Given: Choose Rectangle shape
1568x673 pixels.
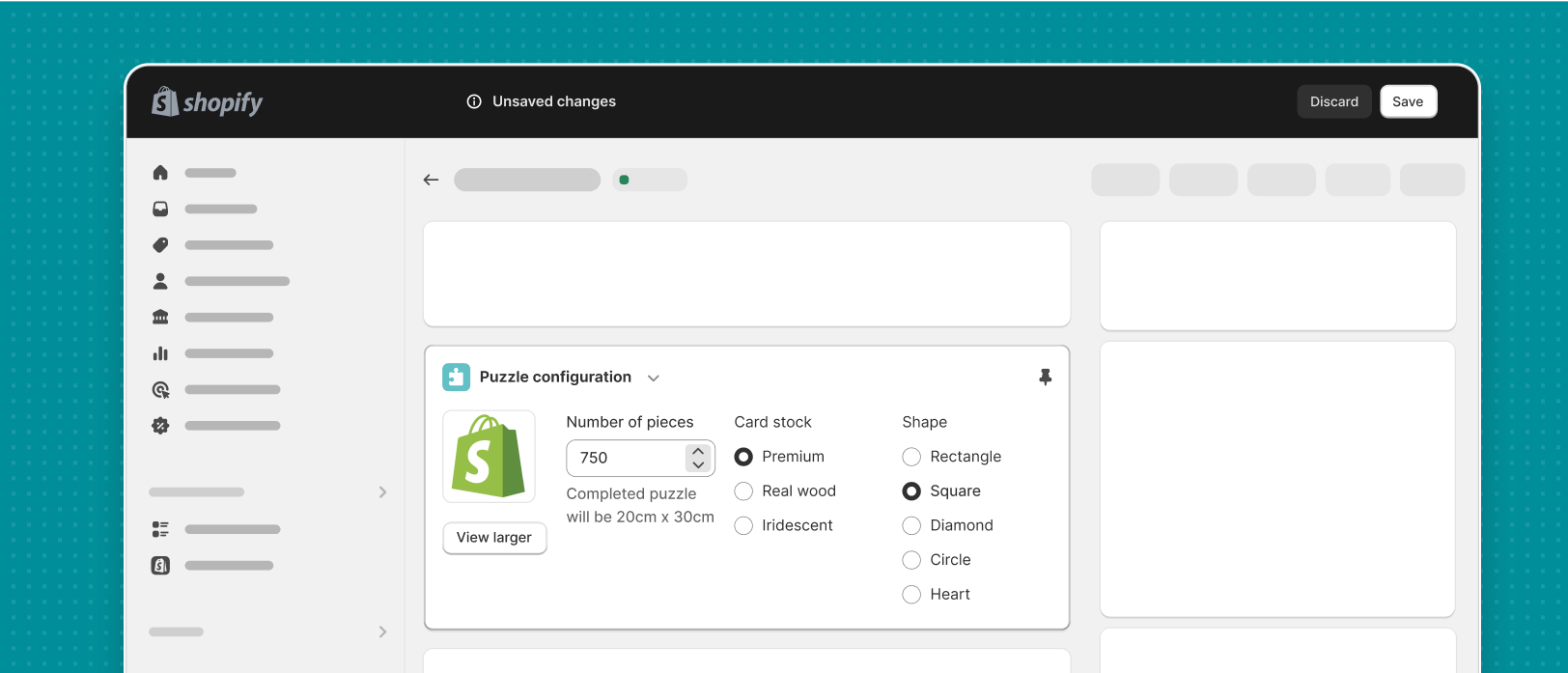Looking at the screenshot, I should tap(911, 457).
